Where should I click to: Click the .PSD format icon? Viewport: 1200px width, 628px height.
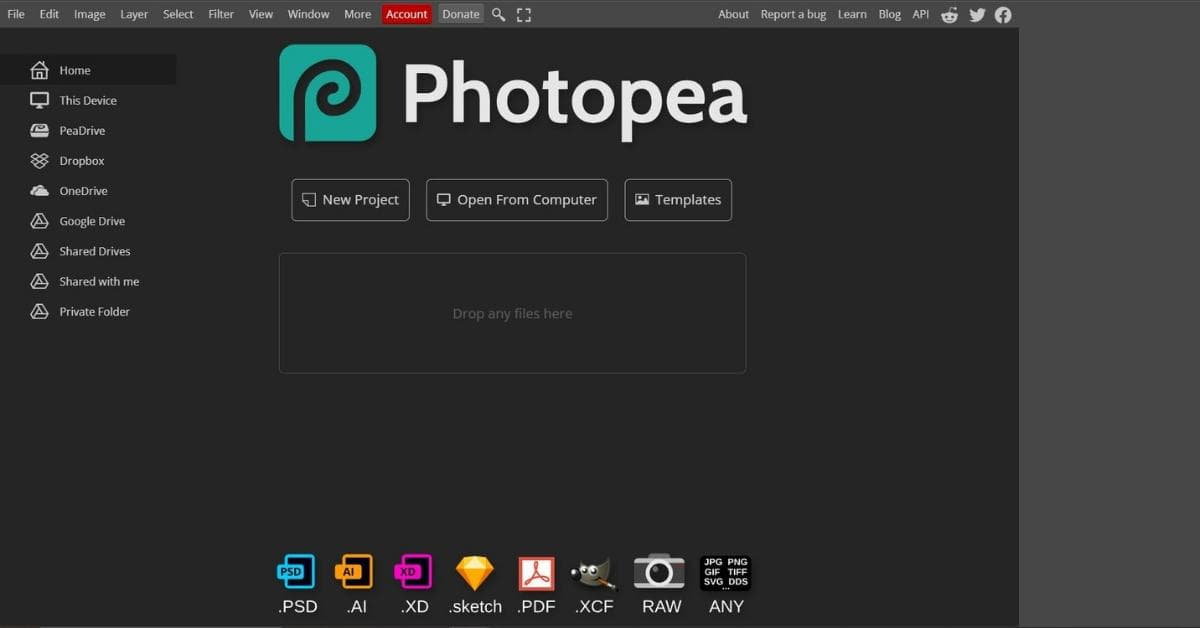click(x=296, y=572)
